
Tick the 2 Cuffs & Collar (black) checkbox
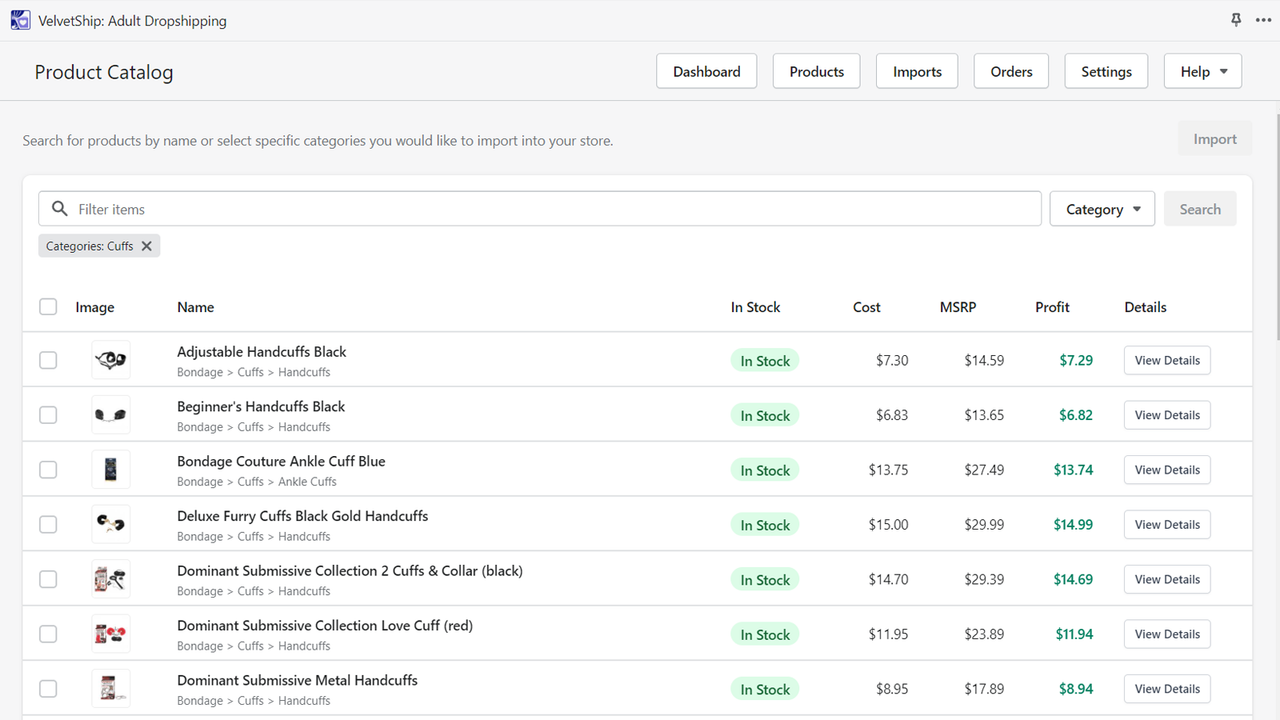pyautogui.click(x=48, y=579)
